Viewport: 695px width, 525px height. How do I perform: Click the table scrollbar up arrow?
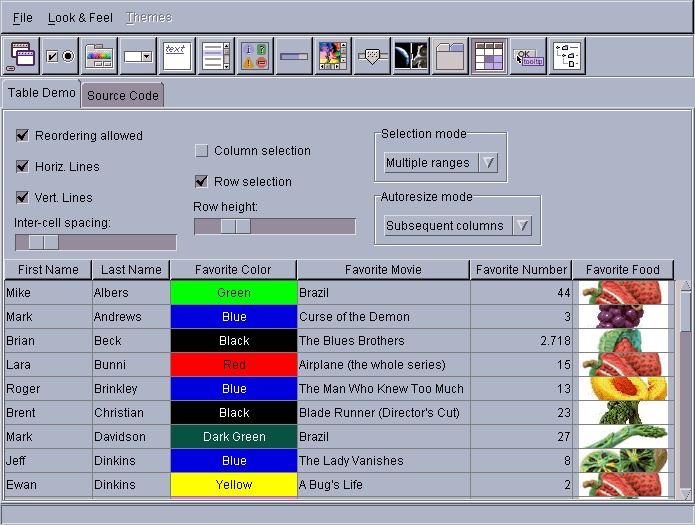point(685,286)
